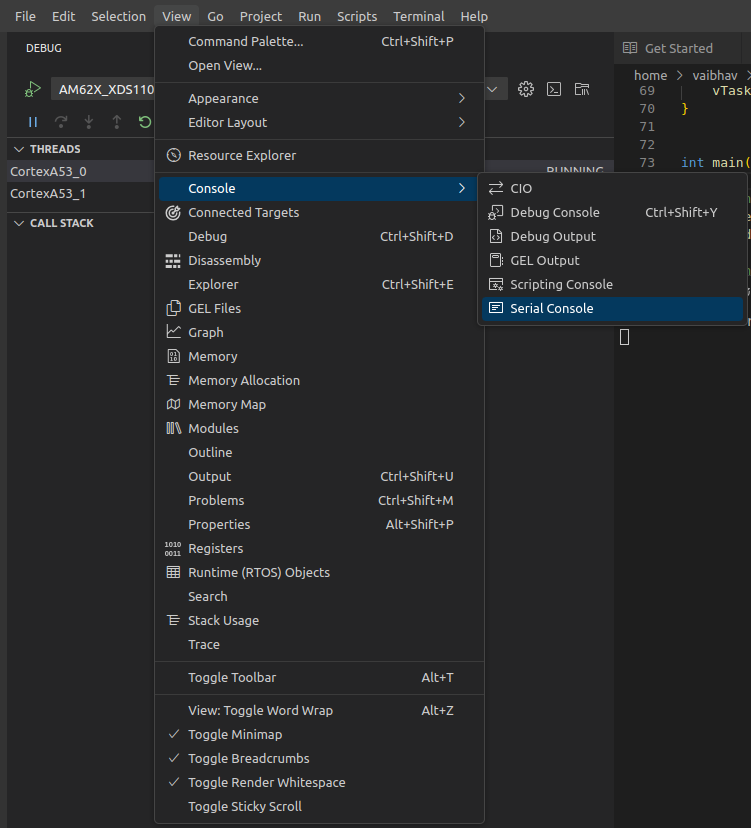Image resolution: width=751 pixels, height=828 pixels.
Task: Choose GEL Output in the Console submenu
Action: pyautogui.click(x=544, y=261)
